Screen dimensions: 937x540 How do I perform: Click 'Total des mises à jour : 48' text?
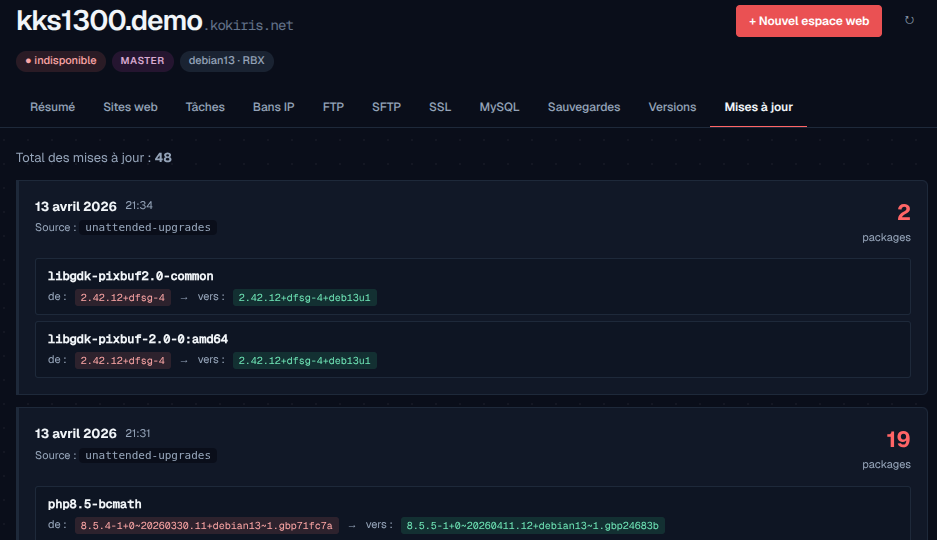(x=94, y=158)
